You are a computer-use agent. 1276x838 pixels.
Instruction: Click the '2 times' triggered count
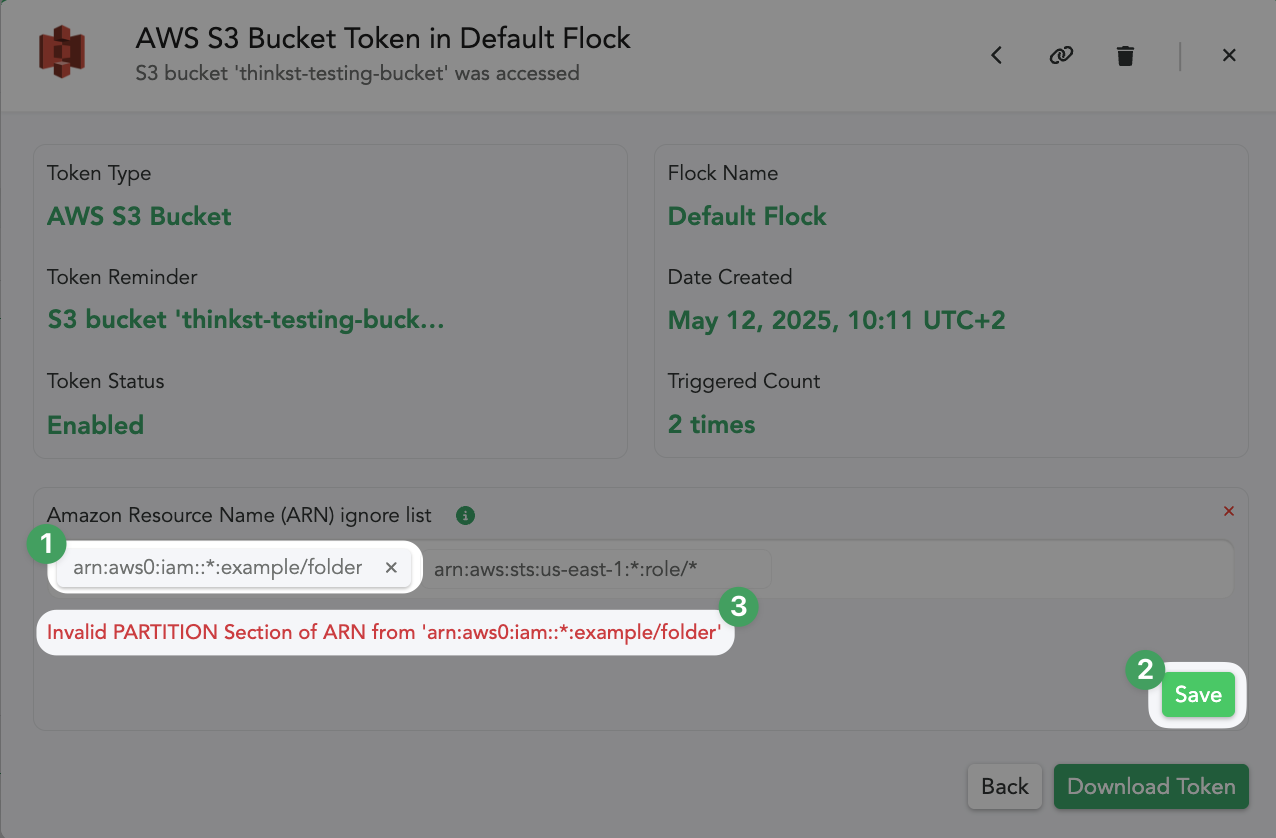[711, 425]
